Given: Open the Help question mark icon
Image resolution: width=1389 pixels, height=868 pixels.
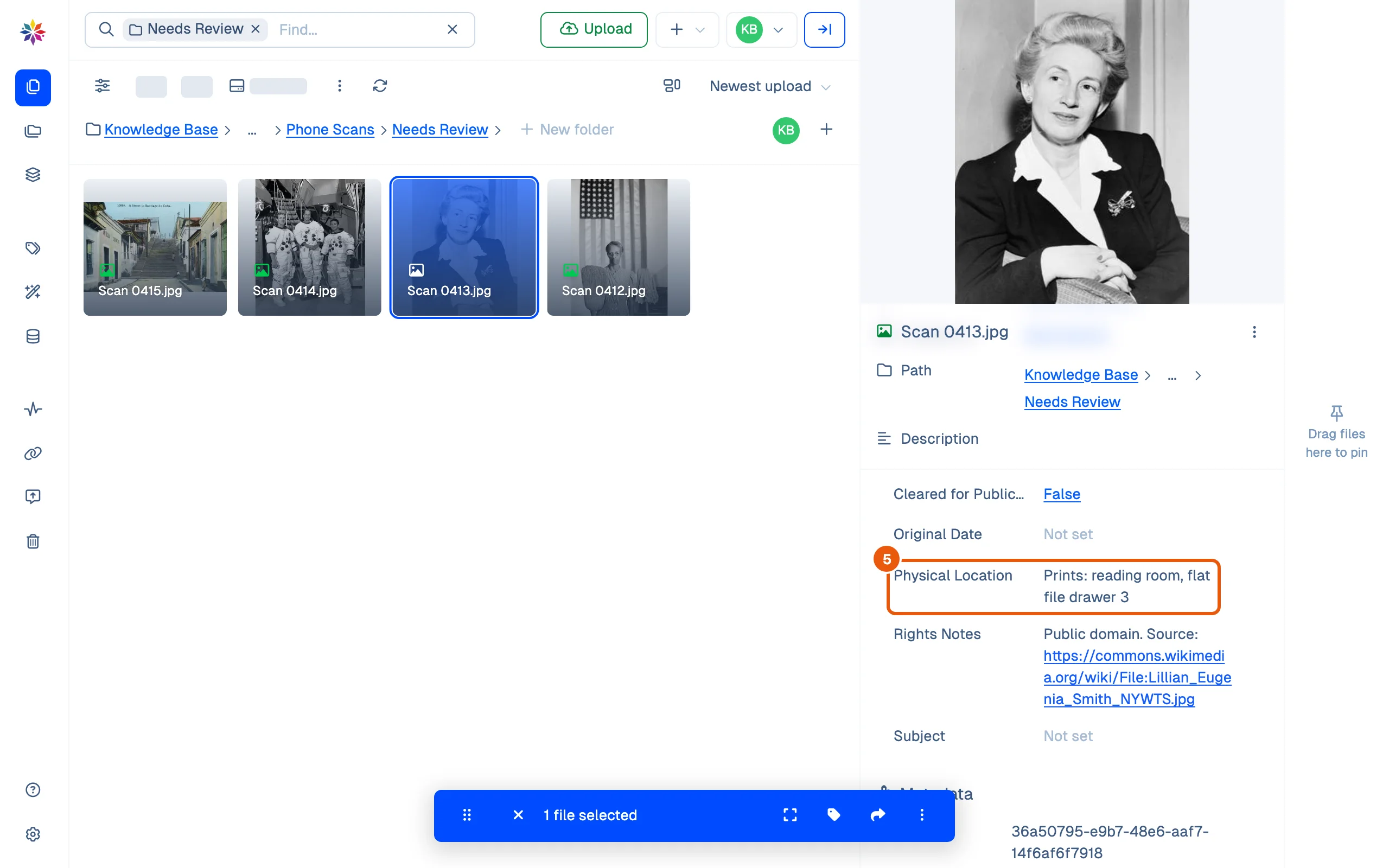Looking at the screenshot, I should coord(33,790).
